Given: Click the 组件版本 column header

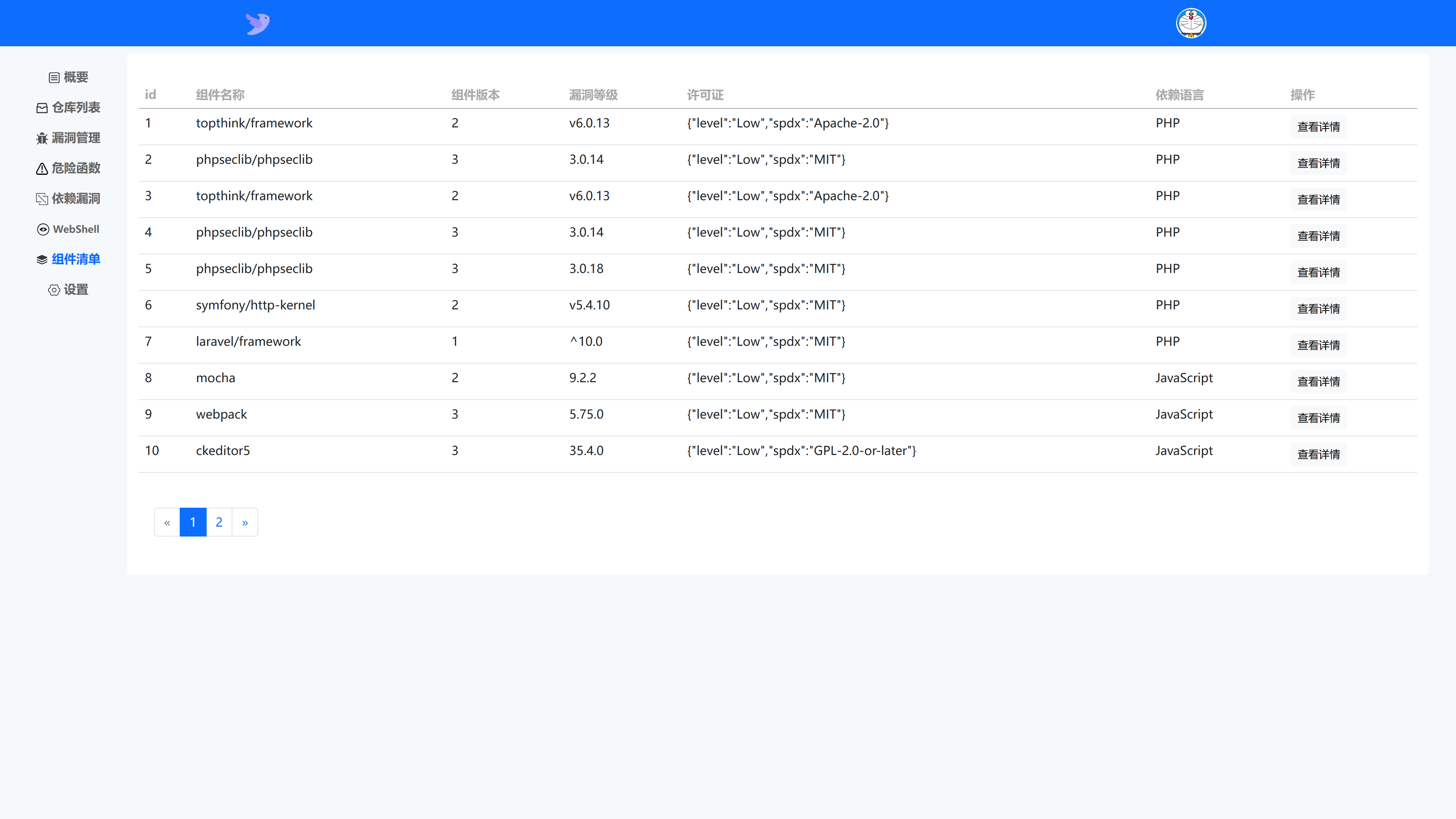Looking at the screenshot, I should coord(475,95).
